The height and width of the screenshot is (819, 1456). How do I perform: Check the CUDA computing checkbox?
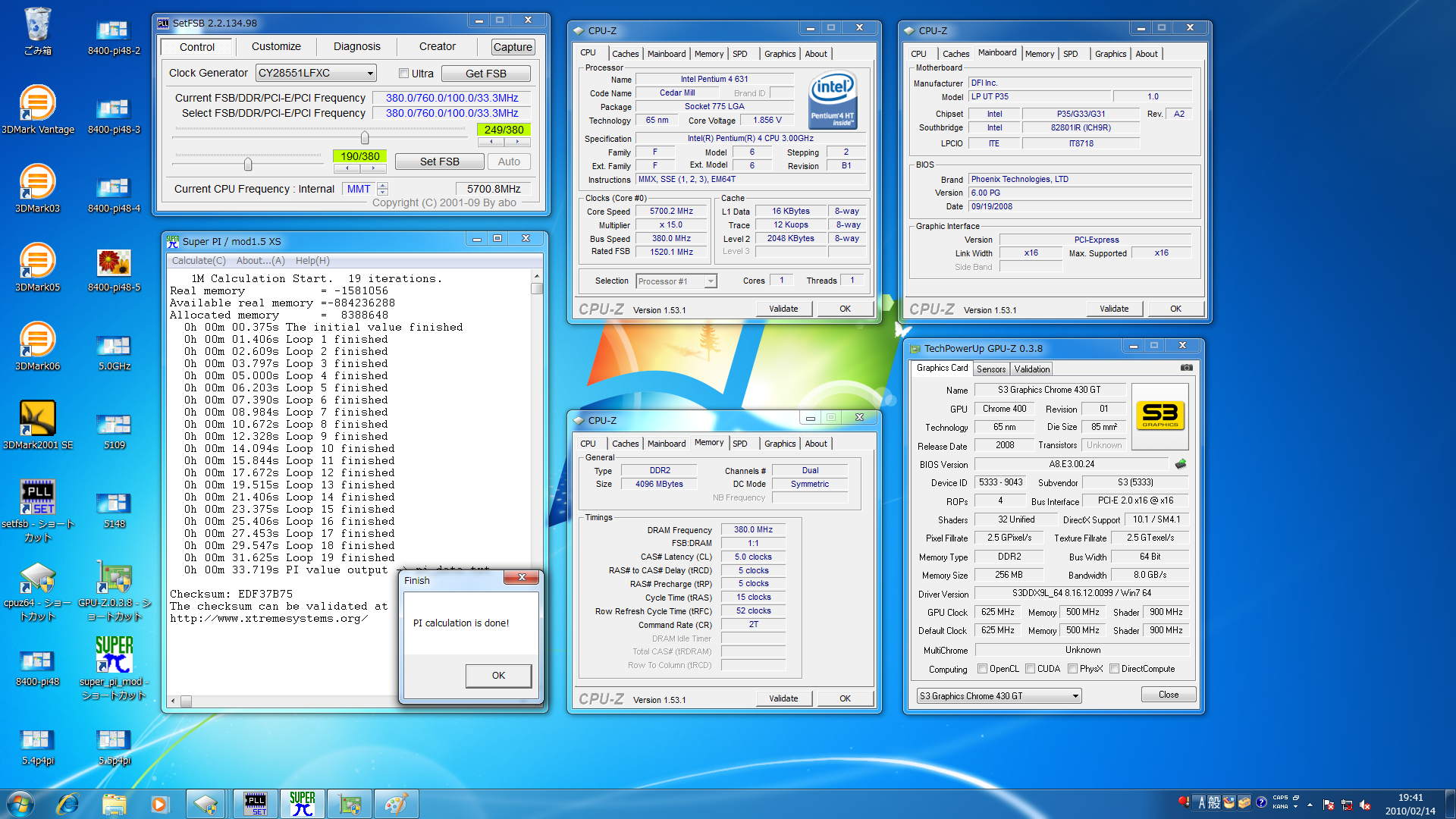[1030, 669]
